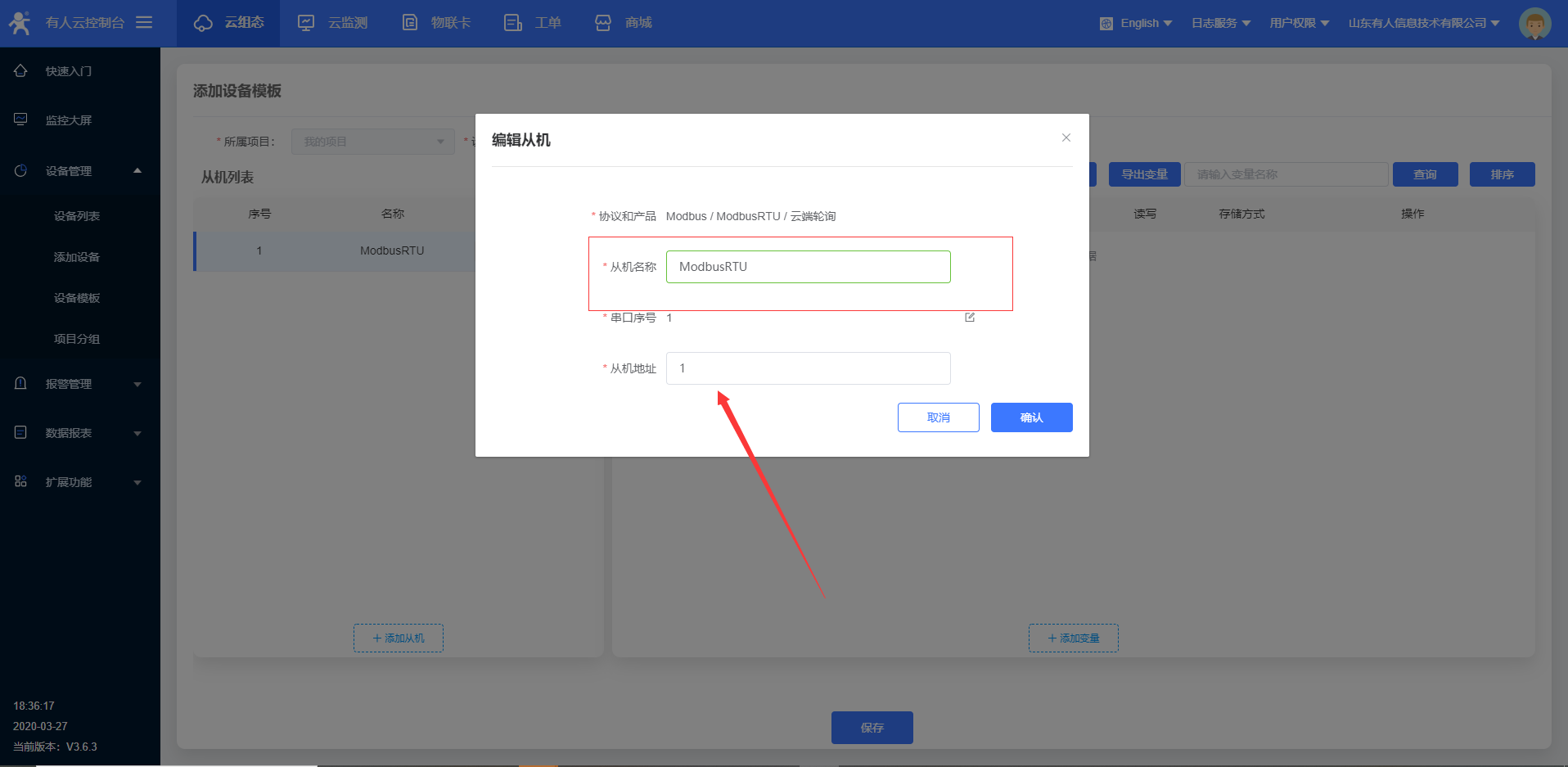1568x767 pixels.
Task: Go to the 商城 tab
Action: (x=623, y=23)
